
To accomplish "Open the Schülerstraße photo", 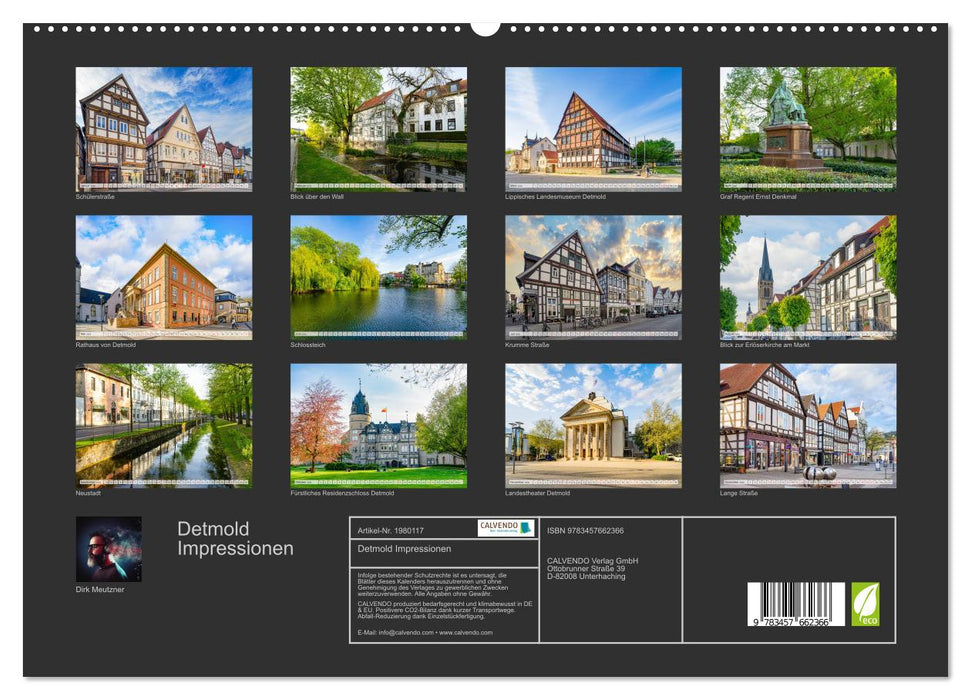I will click(x=164, y=128).
